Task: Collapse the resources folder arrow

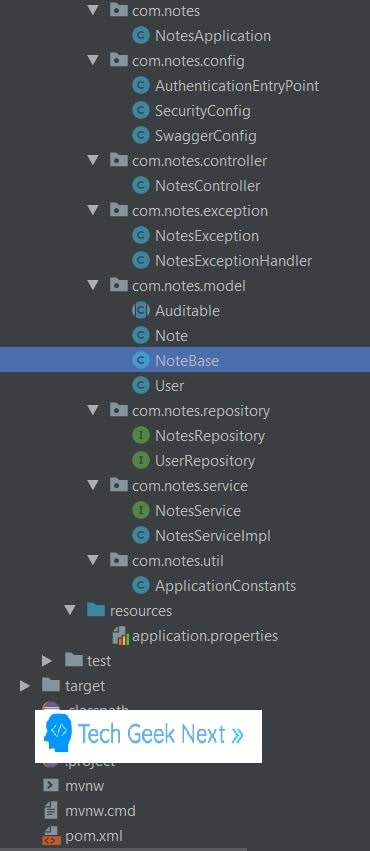Action: pyautogui.click(x=70, y=610)
